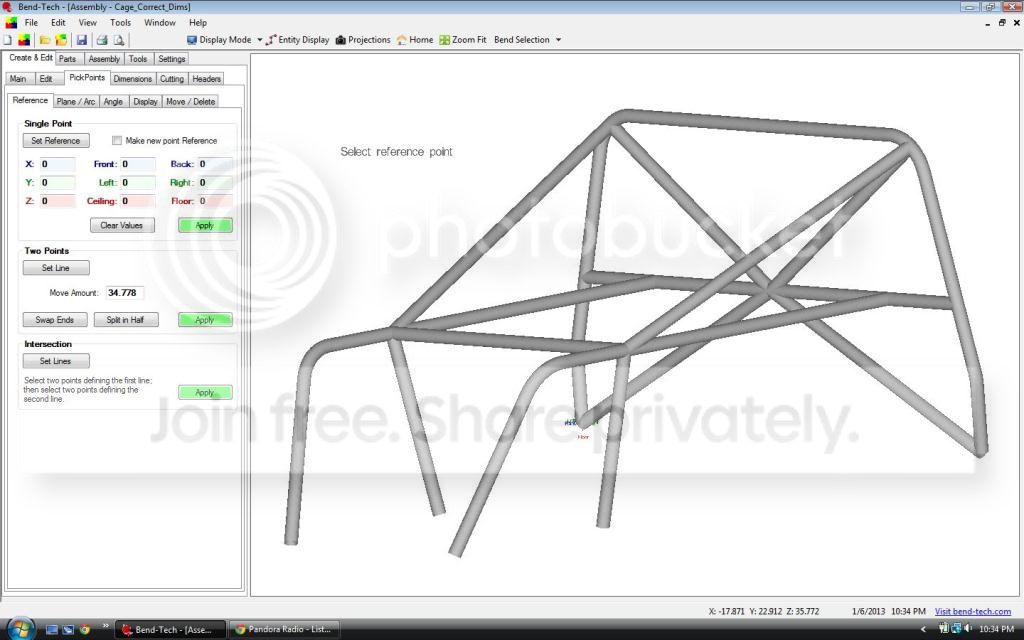
Task: Open Projections camera icon
Action: [340, 40]
